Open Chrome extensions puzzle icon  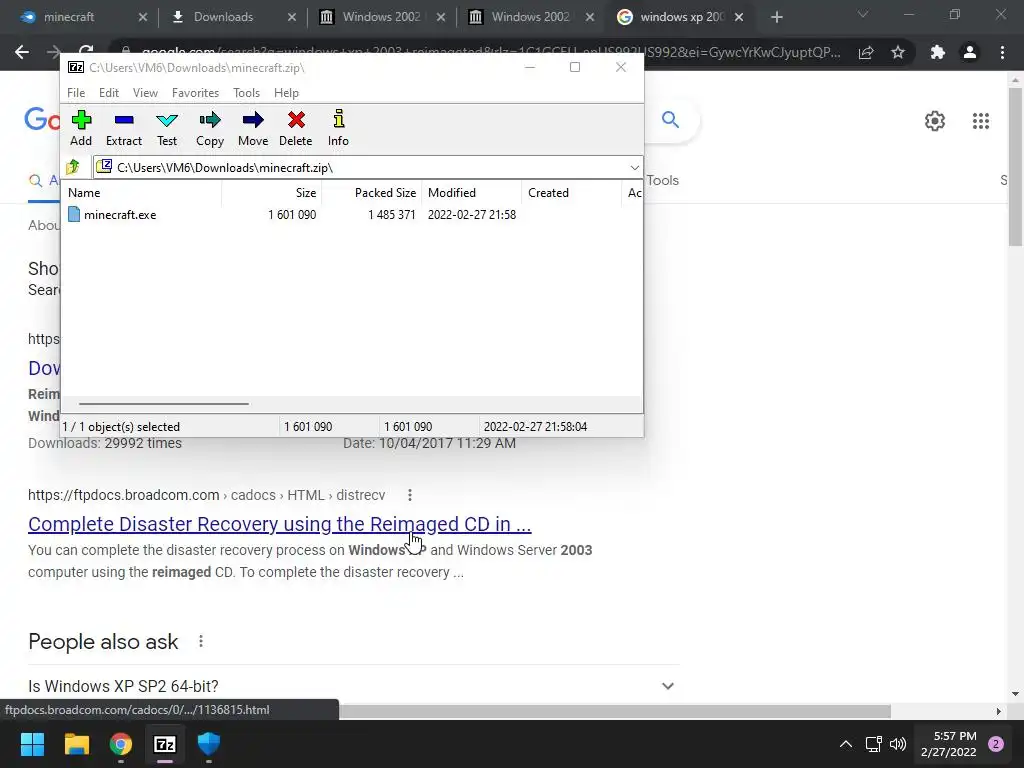click(x=937, y=52)
